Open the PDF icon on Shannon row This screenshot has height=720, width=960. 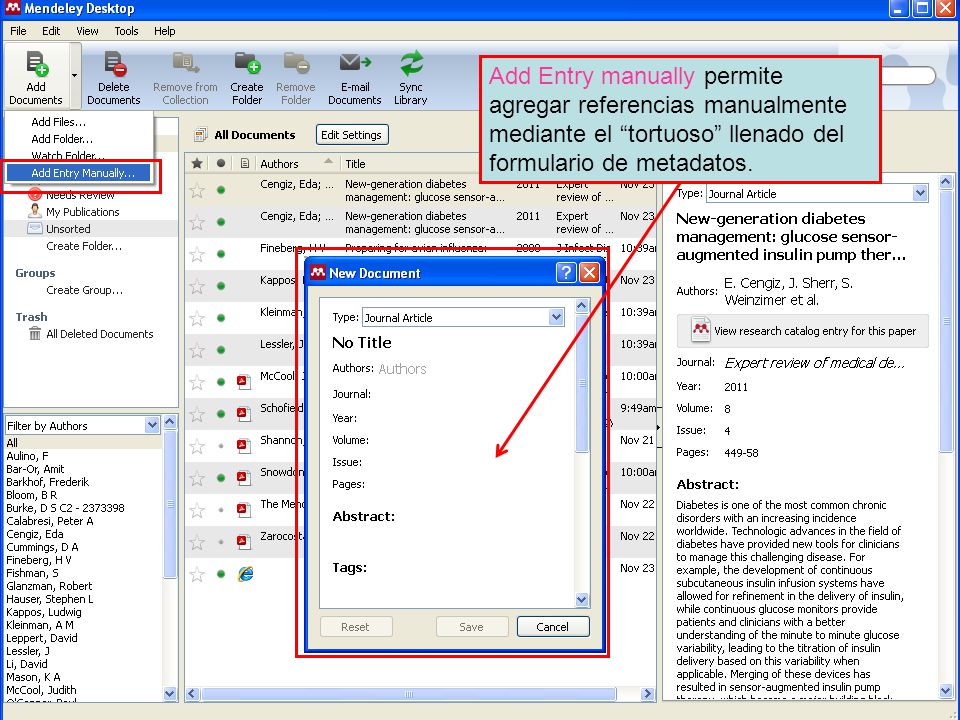244,446
